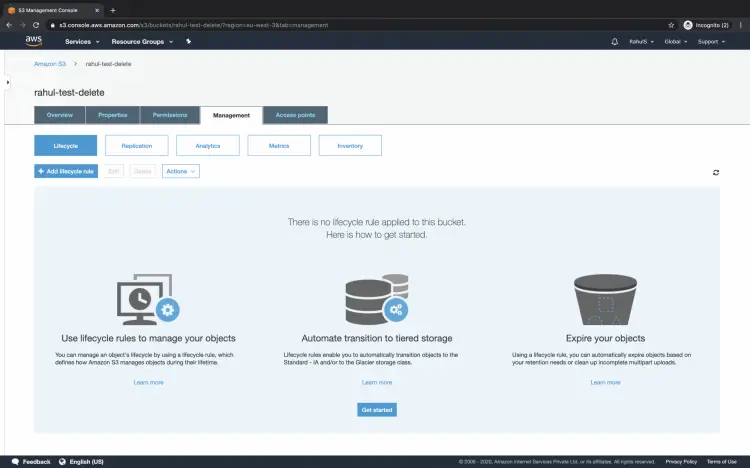The image size is (750, 468).
Task: Select the Lifecycle sub-tab
Action: (66, 145)
